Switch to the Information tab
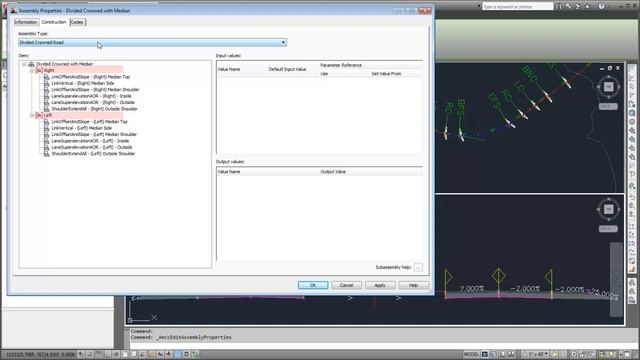The image size is (640, 360). click(x=26, y=22)
